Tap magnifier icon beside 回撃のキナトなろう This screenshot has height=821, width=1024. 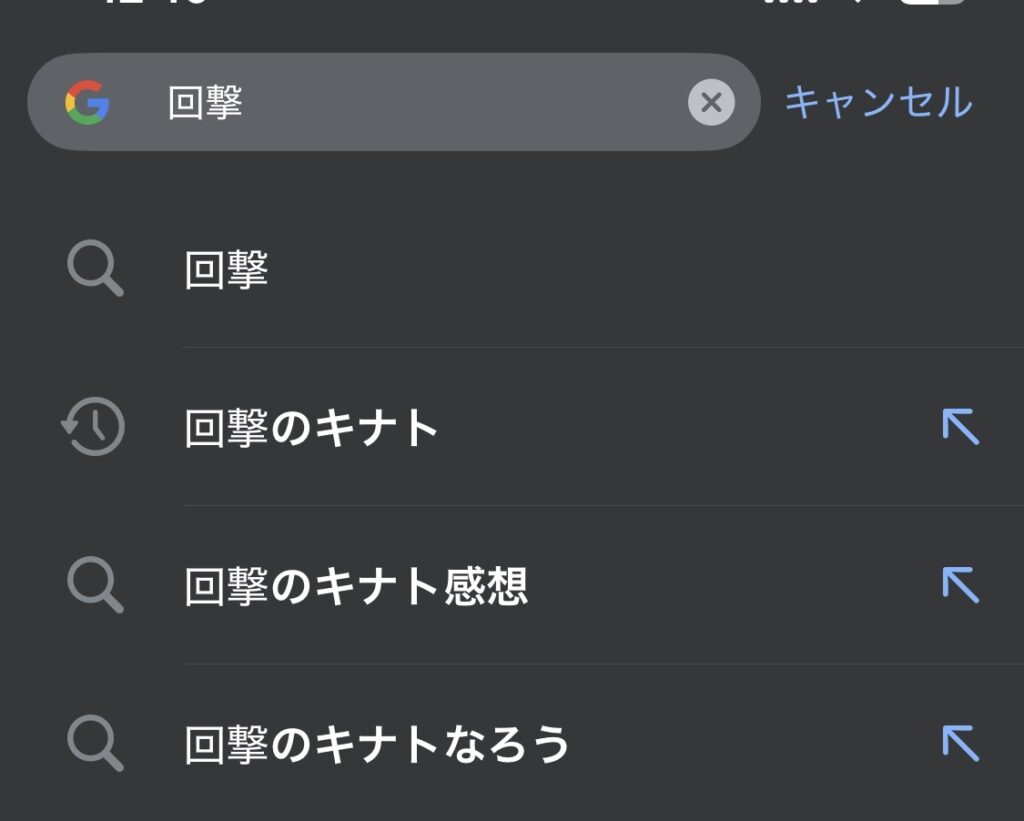[x=95, y=744]
